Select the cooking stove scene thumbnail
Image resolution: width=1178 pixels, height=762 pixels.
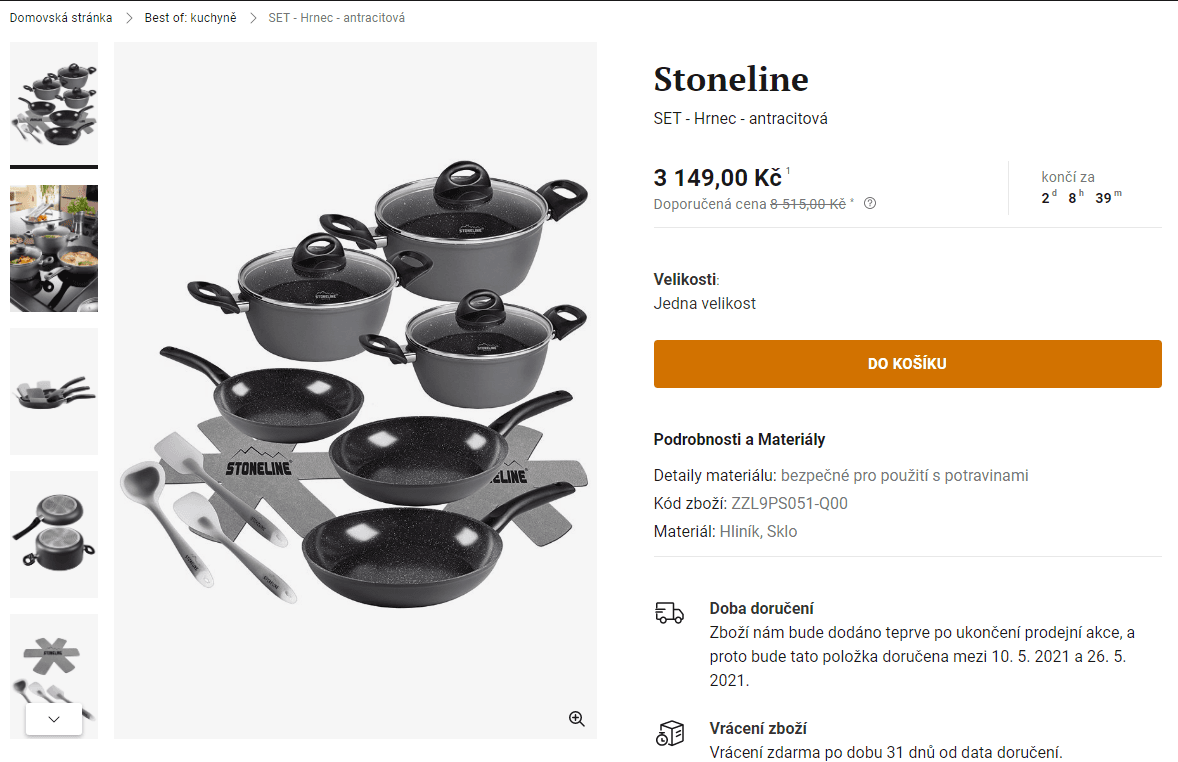(54, 247)
